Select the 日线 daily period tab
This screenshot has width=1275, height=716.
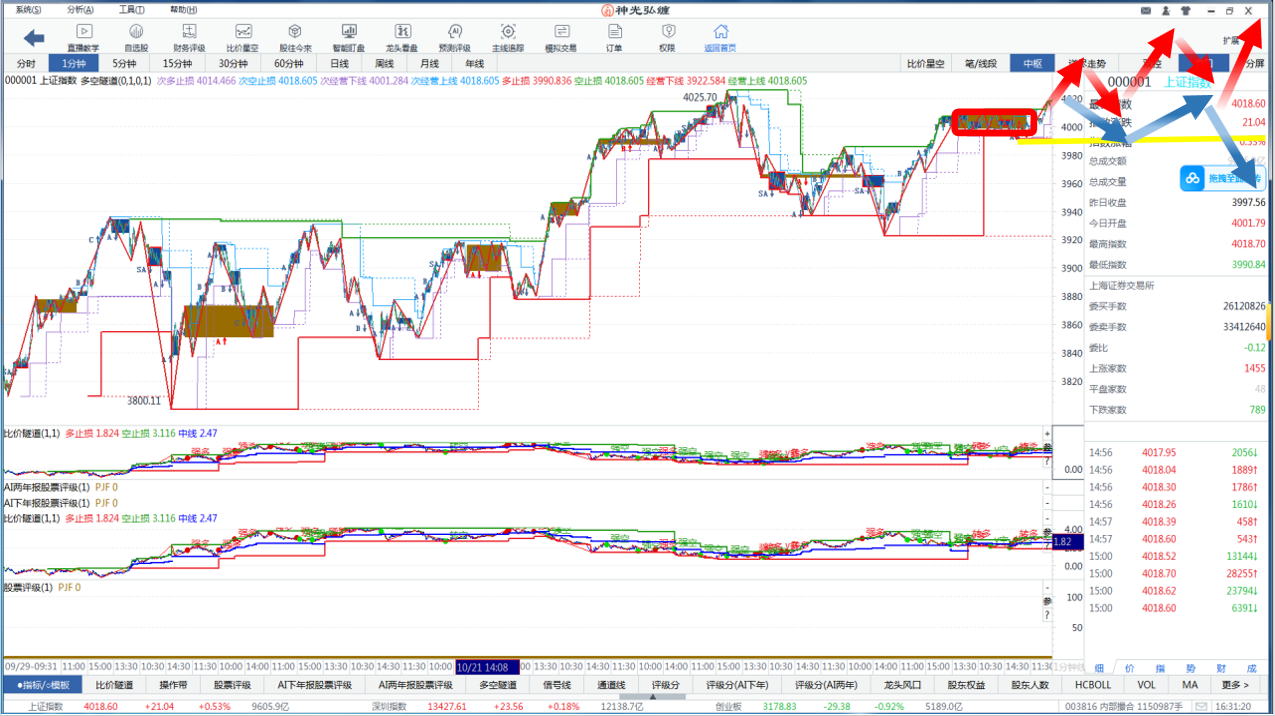tap(340, 63)
